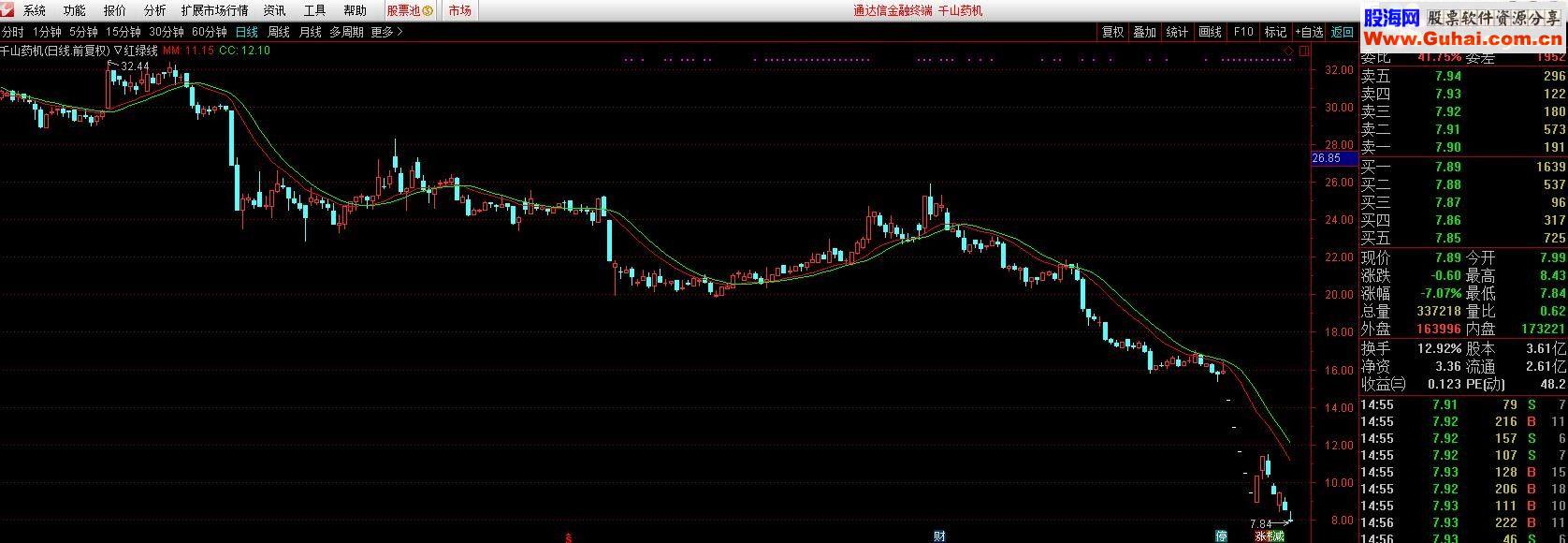Click the 换手 12.92% value
Viewport: 1568px width, 543px height.
tap(1440, 348)
